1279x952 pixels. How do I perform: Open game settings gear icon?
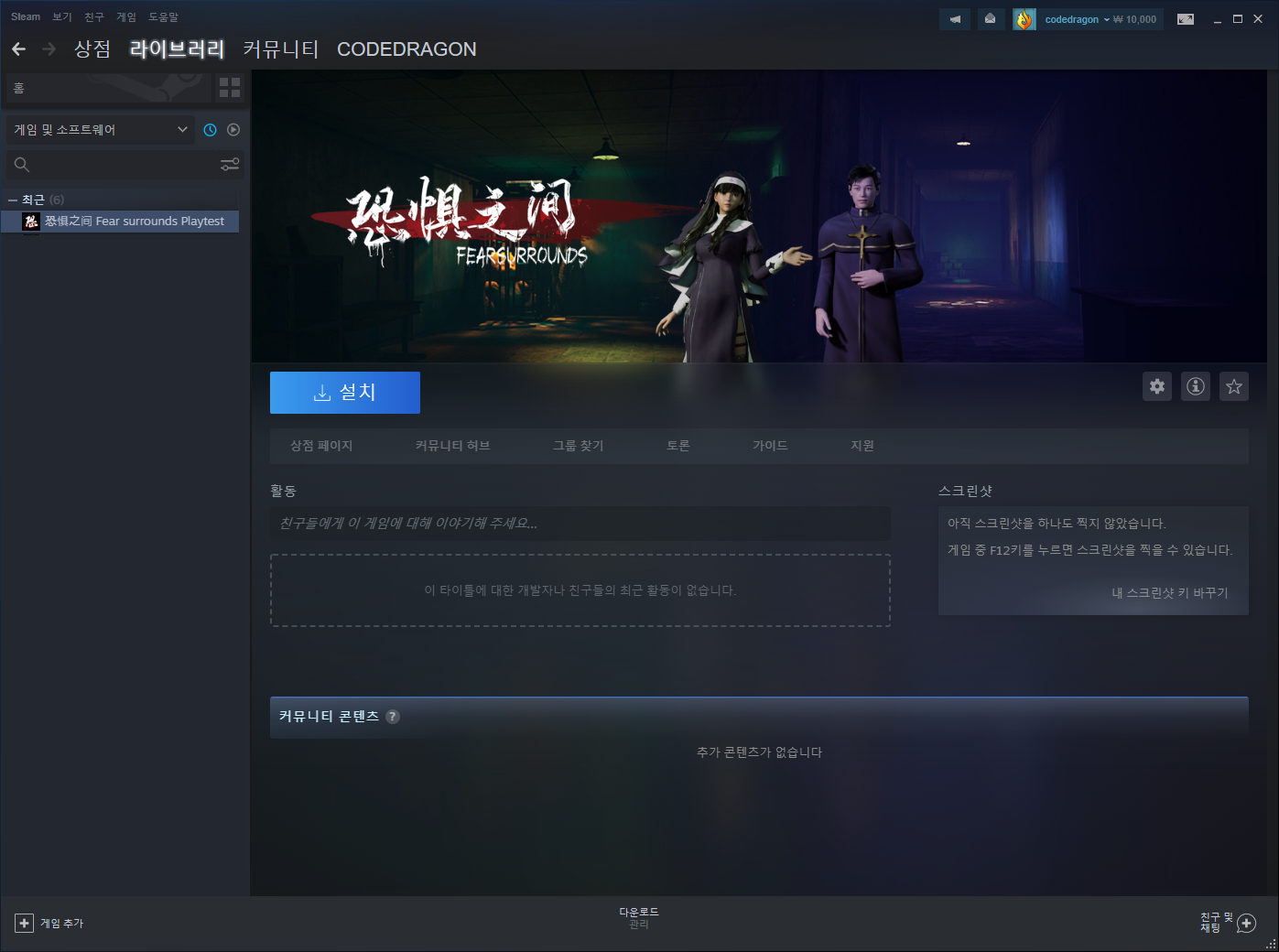(1157, 386)
